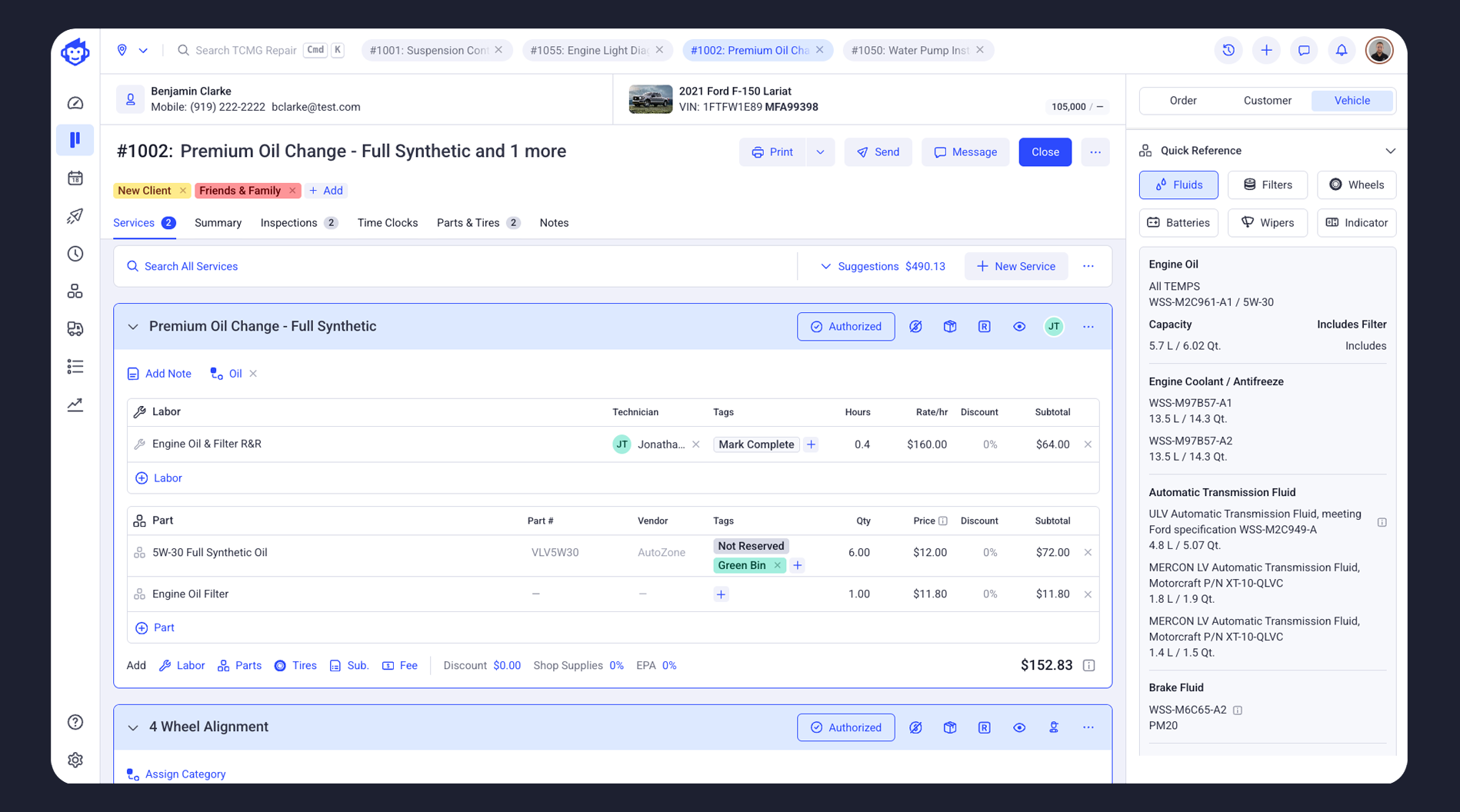The height and width of the screenshot is (812, 1460).
Task: Toggle visibility eye on Premium Oil Change
Action: (x=1019, y=327)
